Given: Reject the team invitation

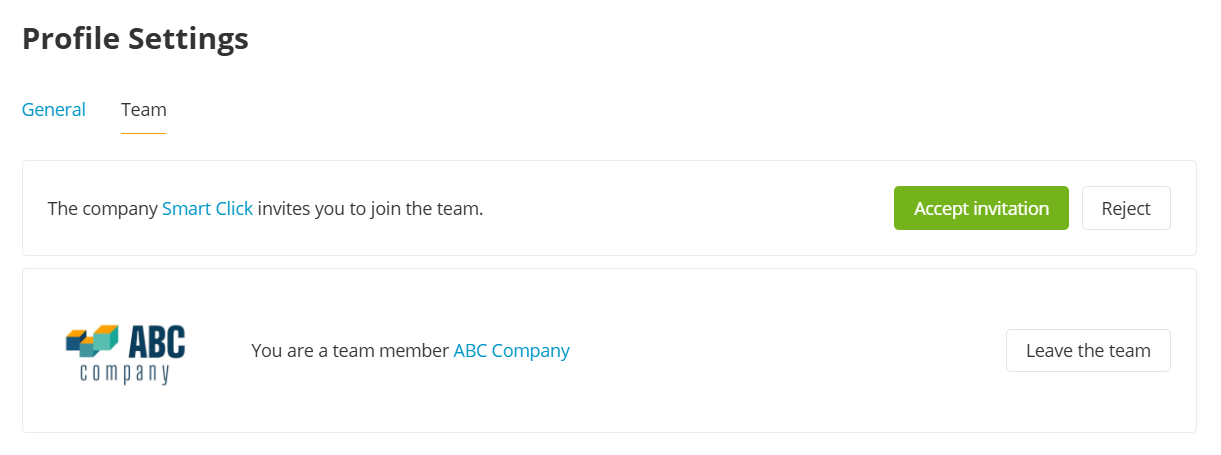Looking at the screenshot, I should (1125, 208).
